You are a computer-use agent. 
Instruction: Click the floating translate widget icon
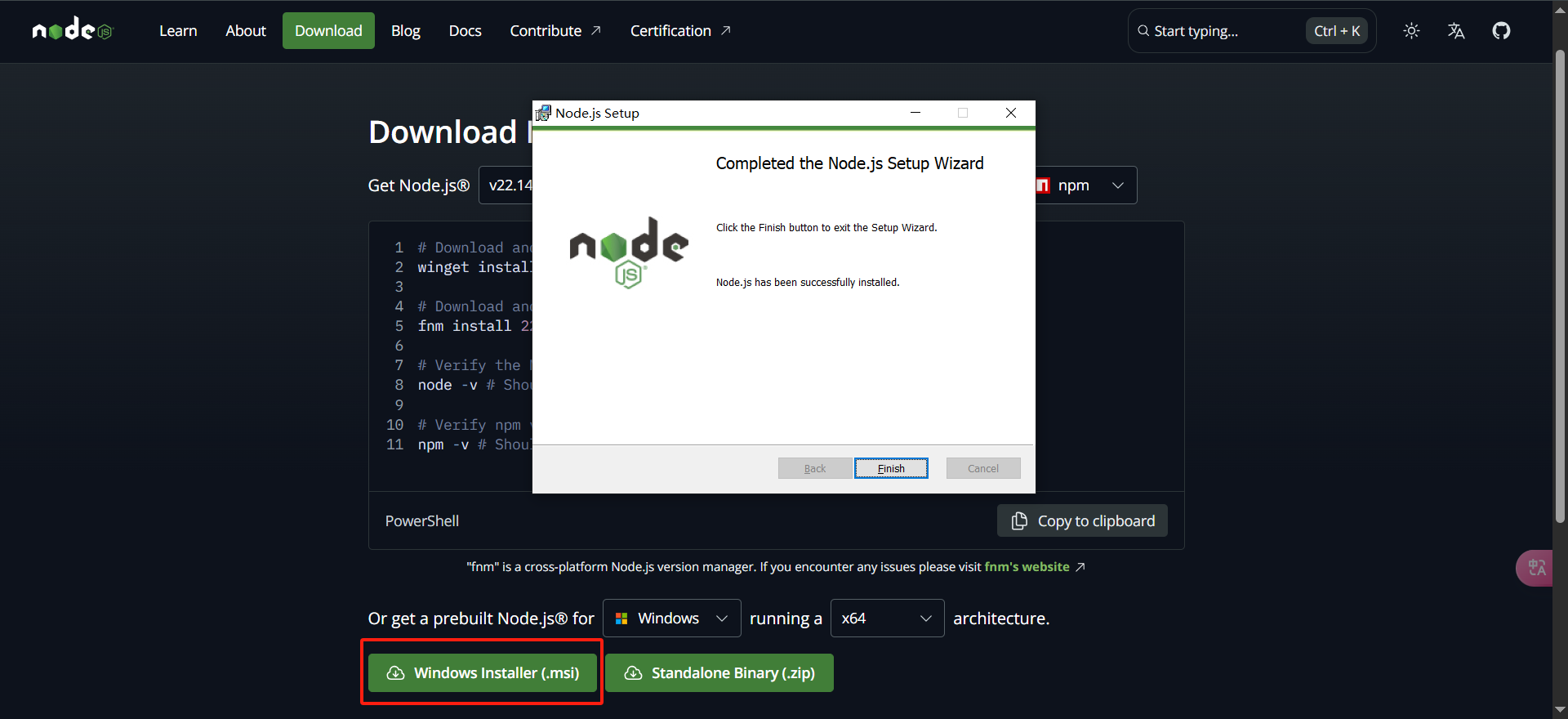(x=1536, y=567)
